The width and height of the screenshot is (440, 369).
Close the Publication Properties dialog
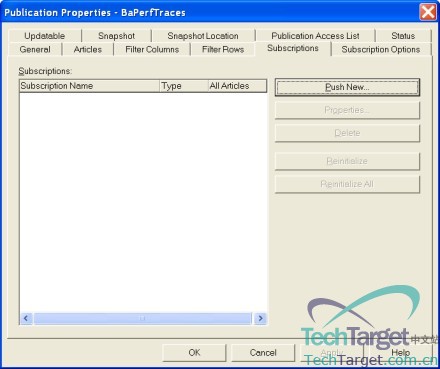click(428, 12)
